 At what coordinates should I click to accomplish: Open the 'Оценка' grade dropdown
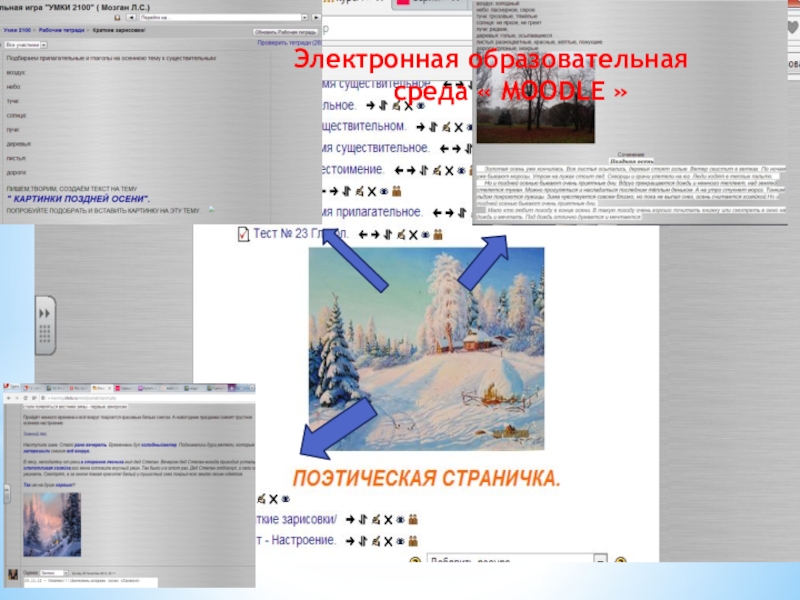[55, 573]
